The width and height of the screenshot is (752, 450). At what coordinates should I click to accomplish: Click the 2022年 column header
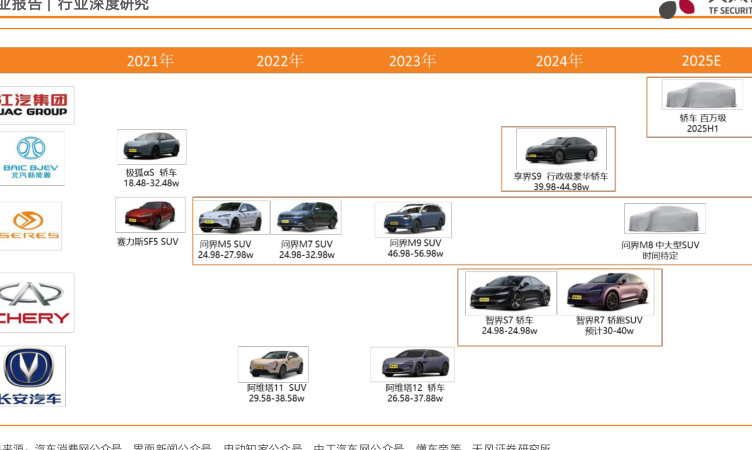[x=280, y=61]
